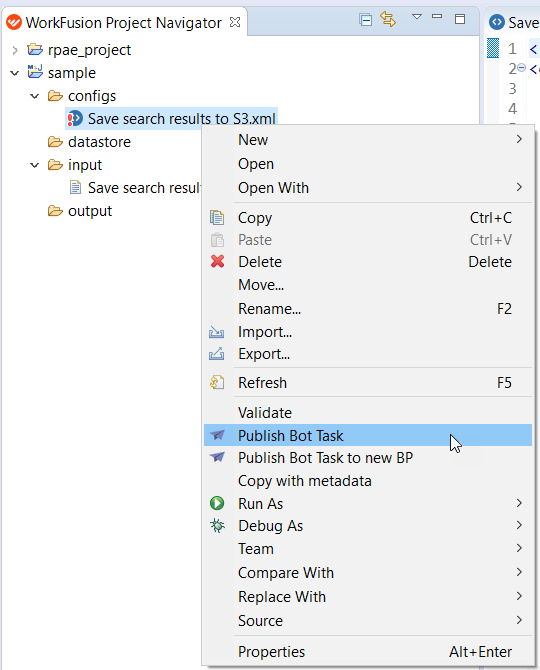The height and width of the screenshot is (670, 540).
Task: Select the rpae_project folder icon
Action: coord(35,50)
